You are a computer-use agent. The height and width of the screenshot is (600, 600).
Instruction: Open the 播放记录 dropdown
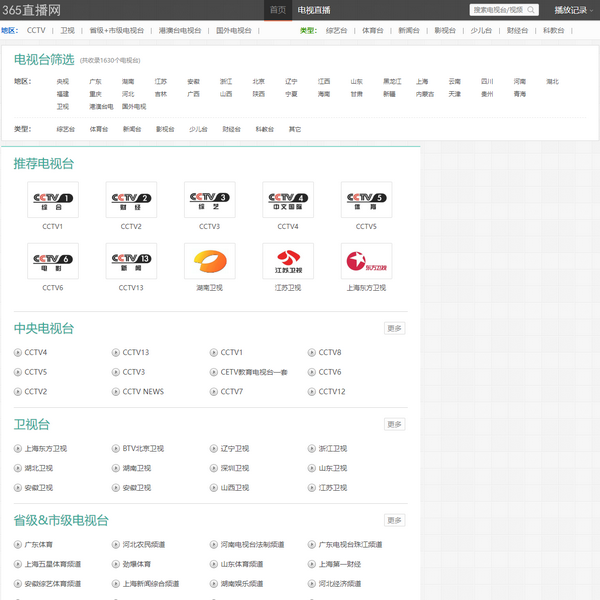(x=574, y=10)
